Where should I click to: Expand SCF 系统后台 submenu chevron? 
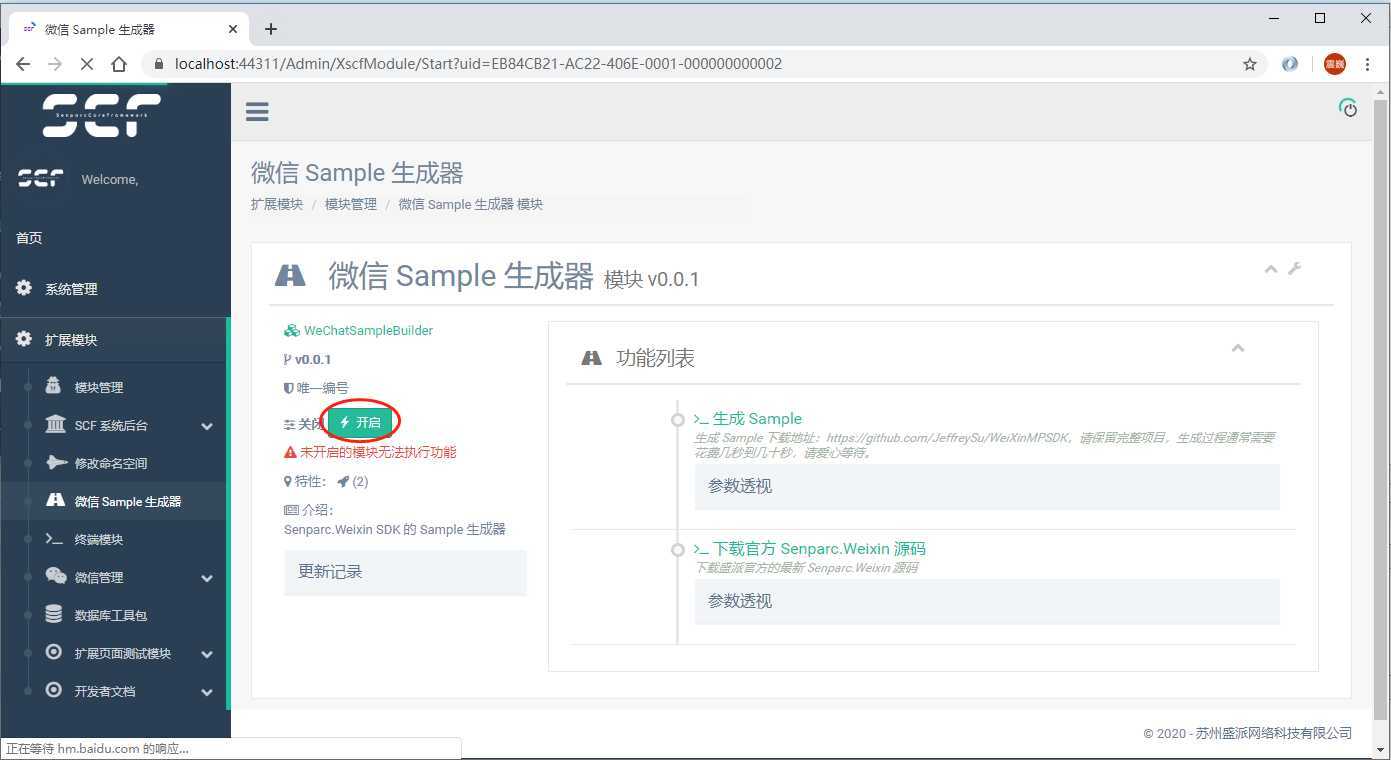pos(207,426)
